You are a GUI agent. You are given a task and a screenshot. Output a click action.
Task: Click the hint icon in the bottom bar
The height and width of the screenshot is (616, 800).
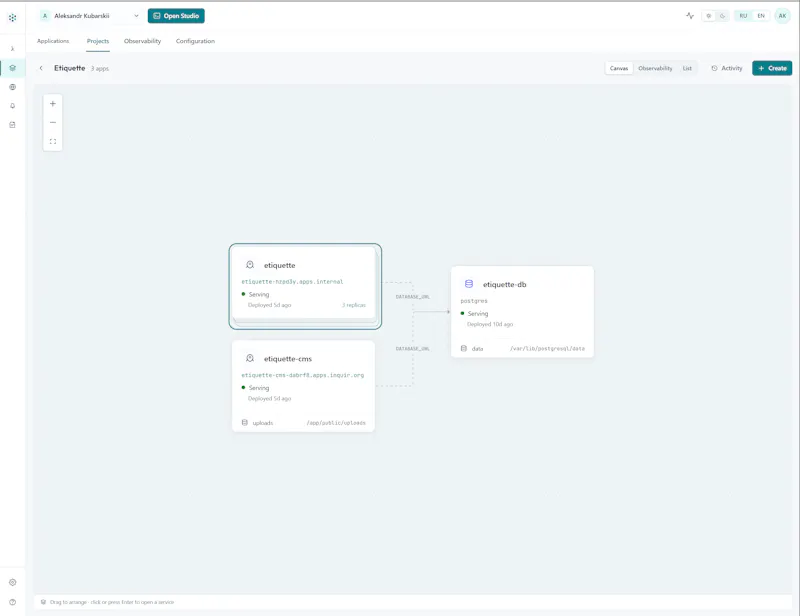43,602
